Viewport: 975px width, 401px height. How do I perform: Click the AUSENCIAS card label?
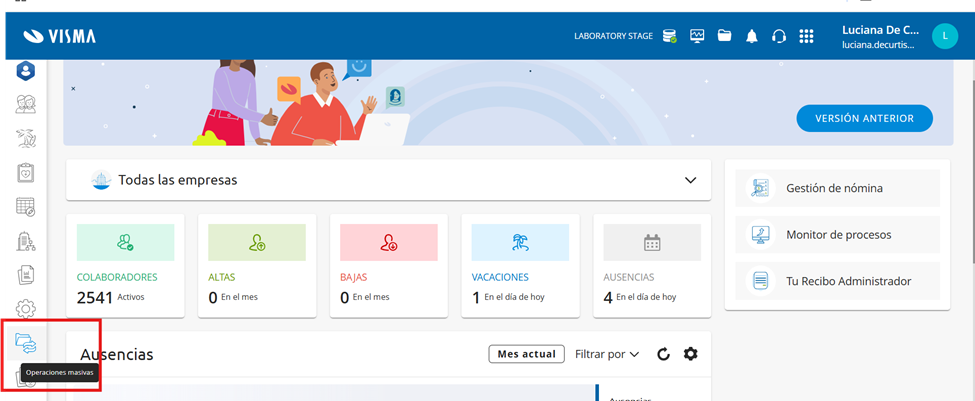point(629,277)
